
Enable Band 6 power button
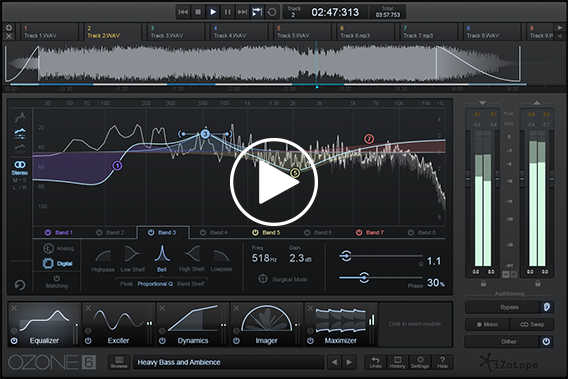click(307, 233)
